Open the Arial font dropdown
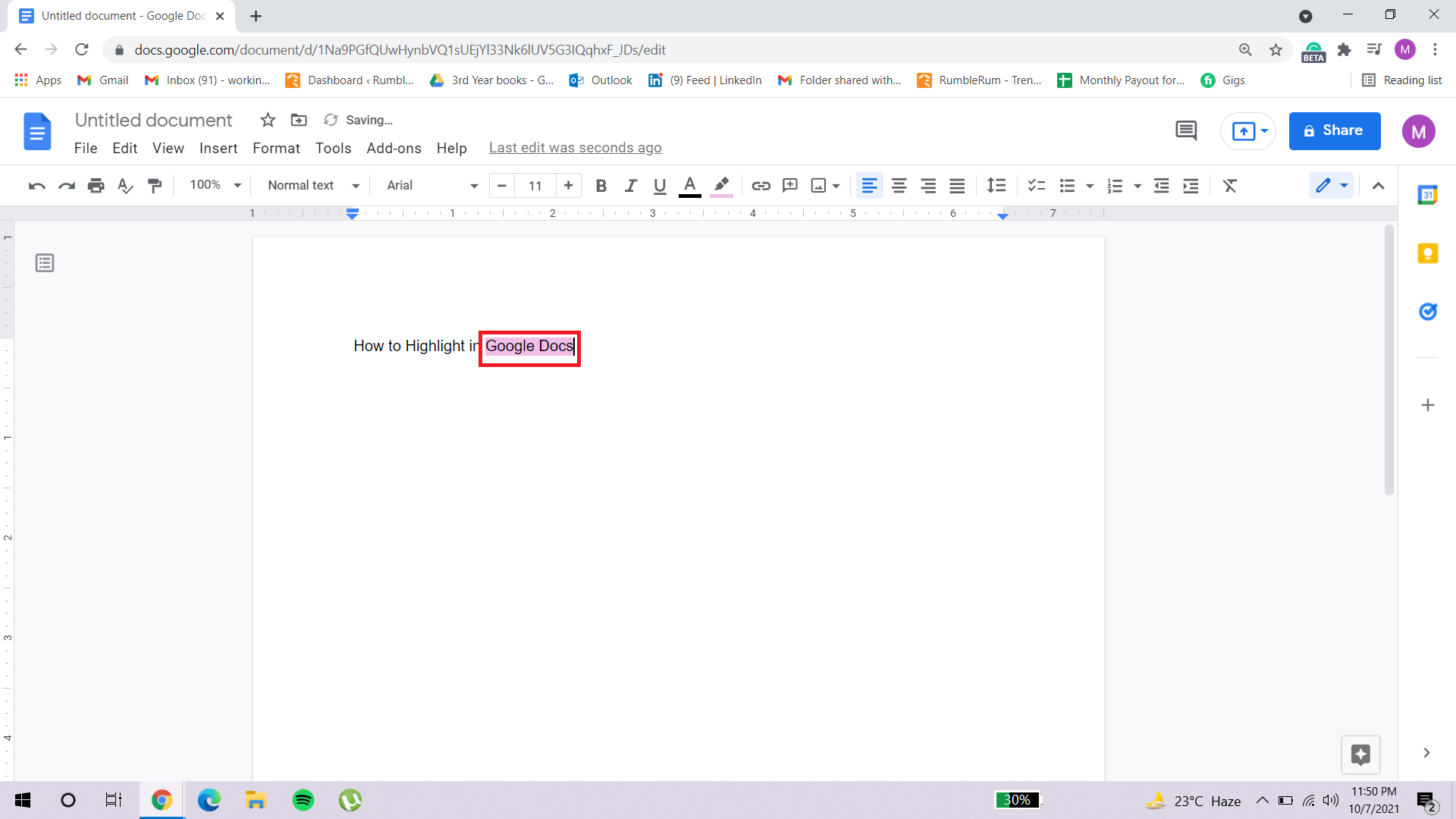Viewport: 1456px width, 819px height. point(432,186)
